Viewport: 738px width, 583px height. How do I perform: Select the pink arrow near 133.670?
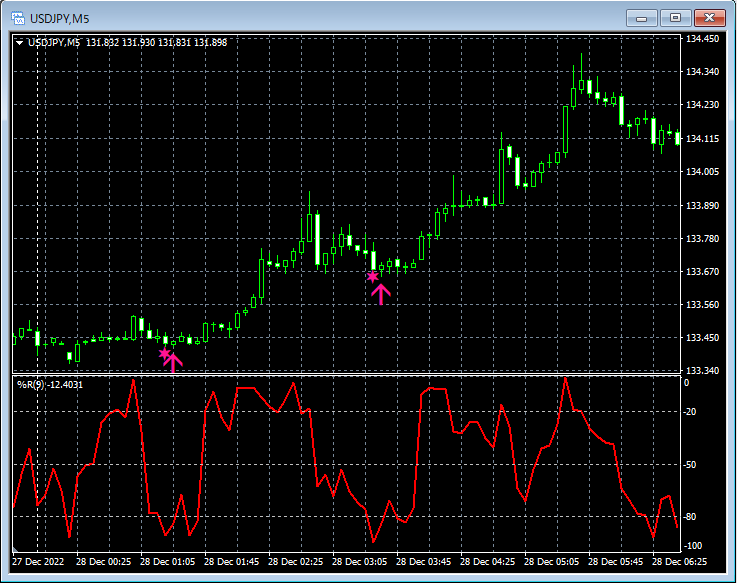(x=381, y=294)
